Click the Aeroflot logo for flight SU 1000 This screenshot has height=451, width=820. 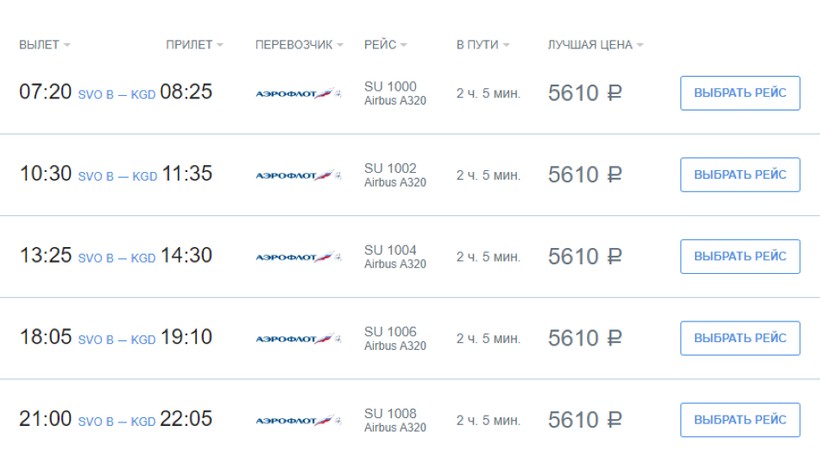298,93
